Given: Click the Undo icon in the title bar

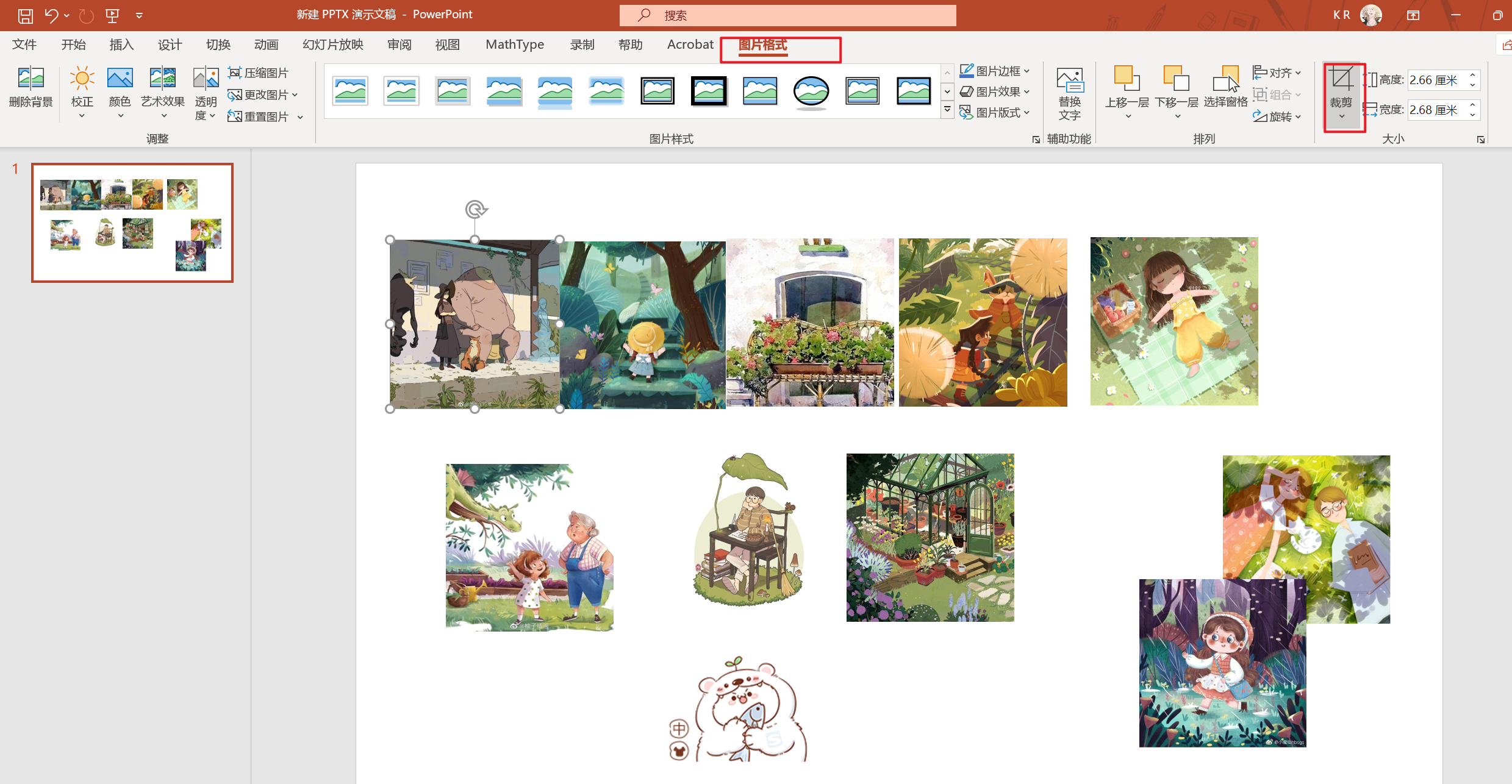Looking at the screenshot, I should 51,15.
